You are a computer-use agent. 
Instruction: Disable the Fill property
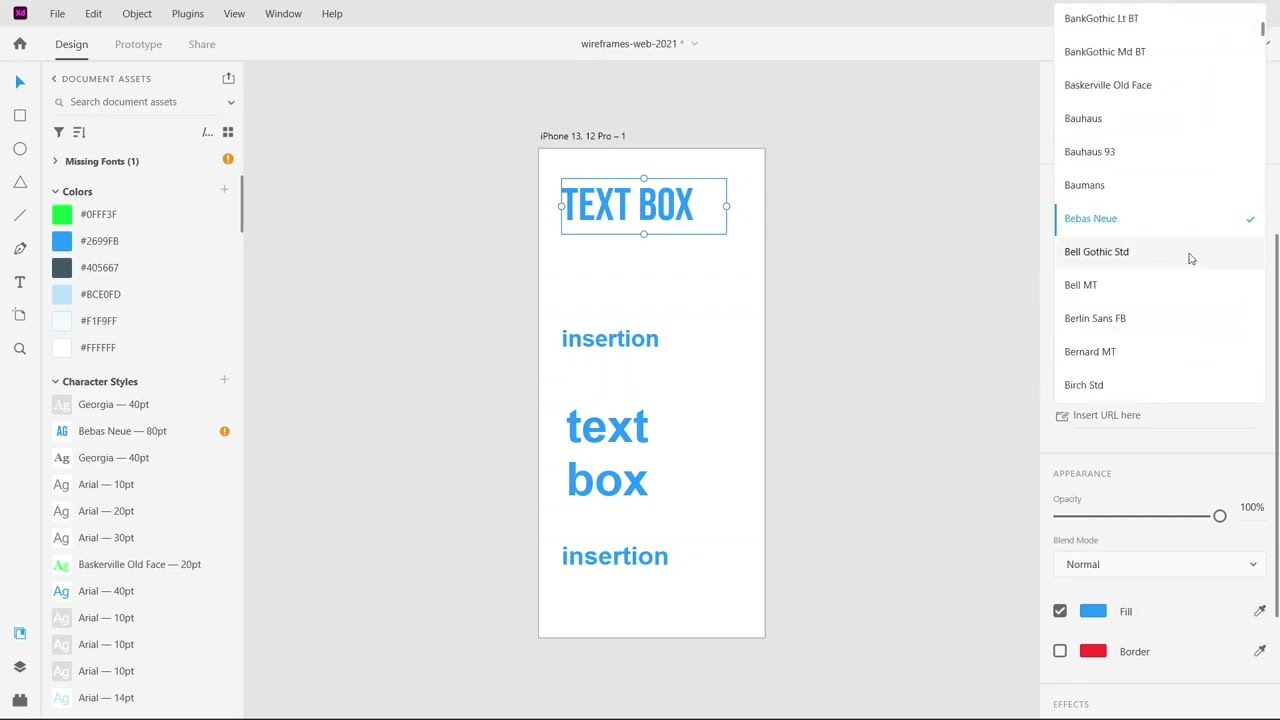tap(1059, 611)
